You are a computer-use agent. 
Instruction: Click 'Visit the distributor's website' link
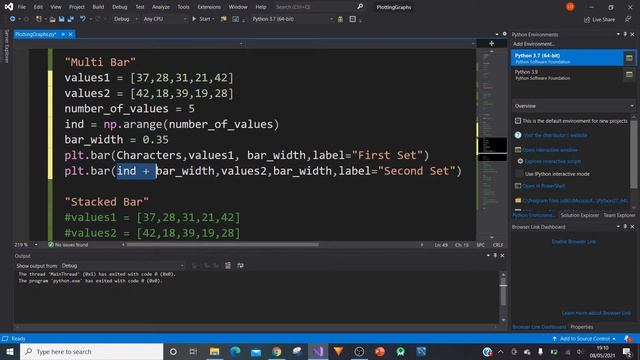555,135
